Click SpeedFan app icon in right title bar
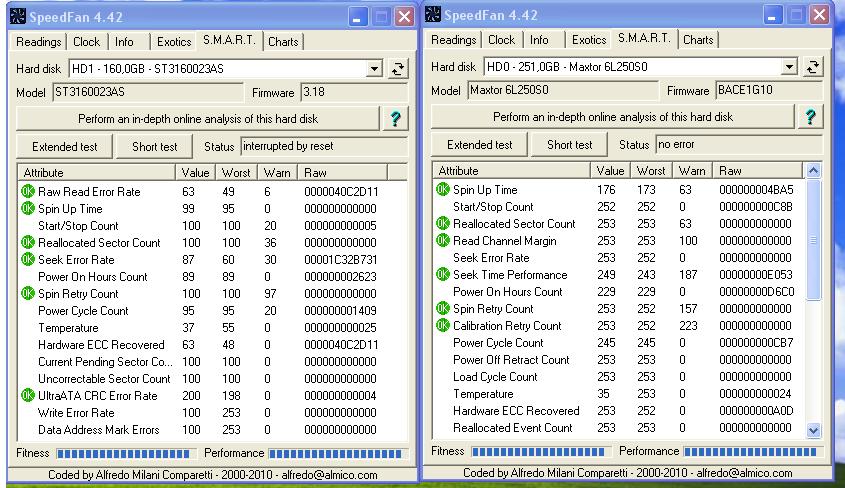 coord(433,15)
